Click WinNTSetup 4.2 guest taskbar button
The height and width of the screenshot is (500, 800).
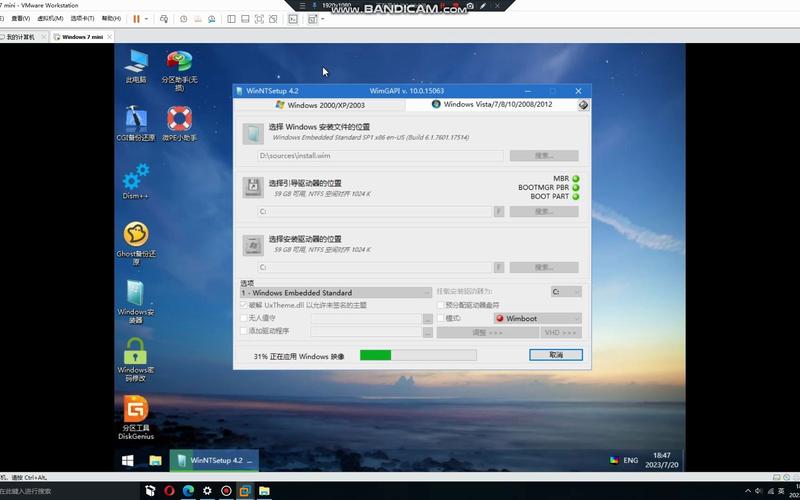[x=214, y=460]
